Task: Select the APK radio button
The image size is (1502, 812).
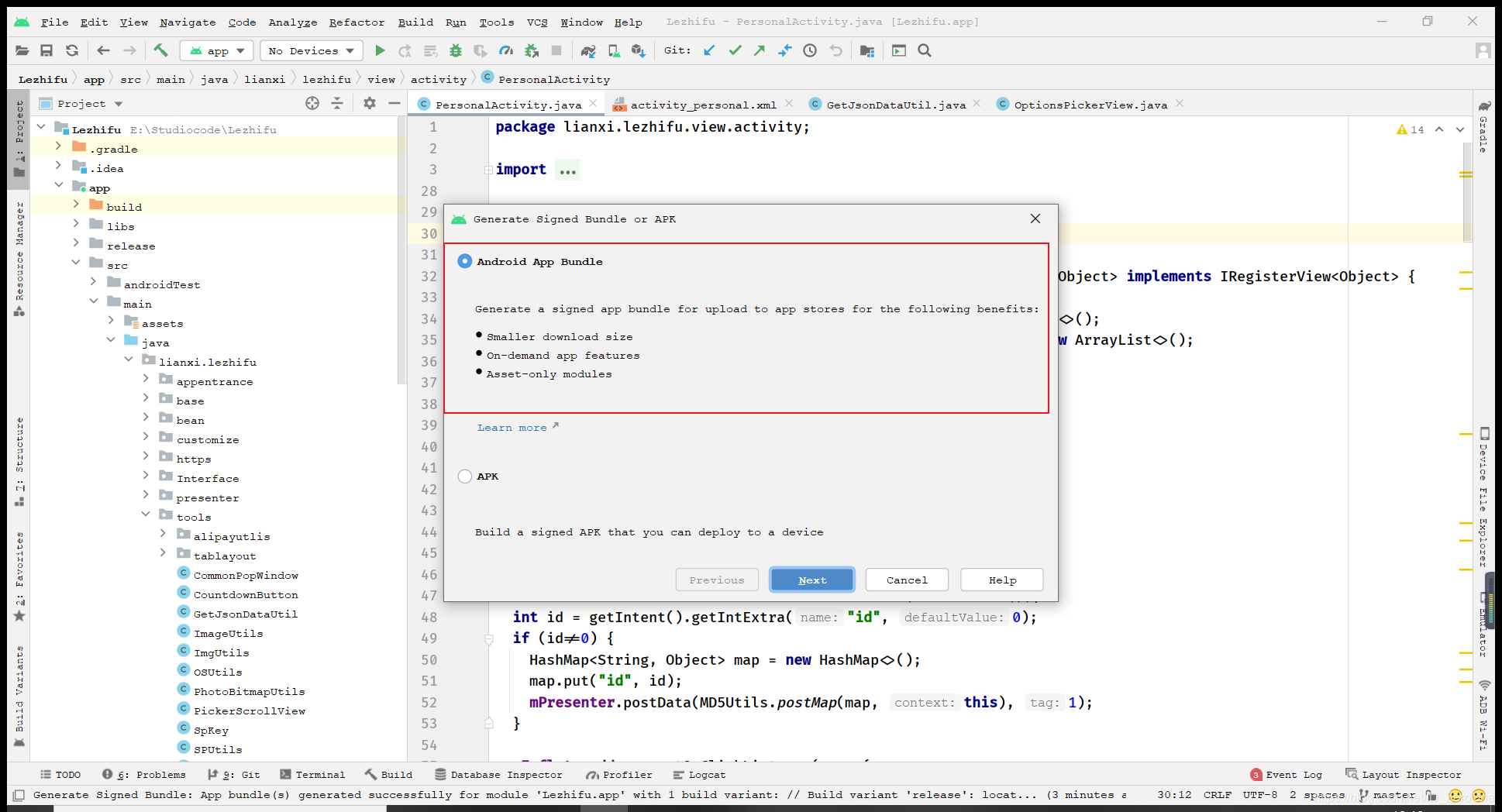Action: pos(464,477)
